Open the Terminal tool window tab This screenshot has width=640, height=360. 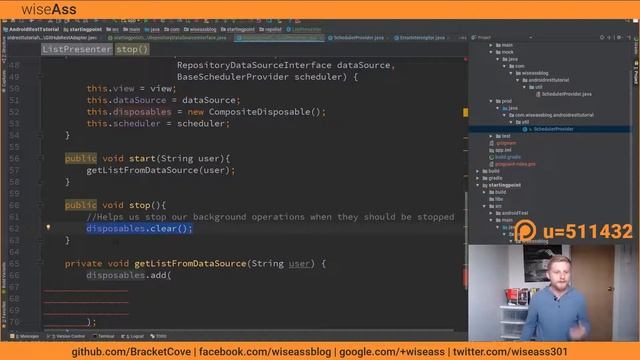[x=104, y=336]
